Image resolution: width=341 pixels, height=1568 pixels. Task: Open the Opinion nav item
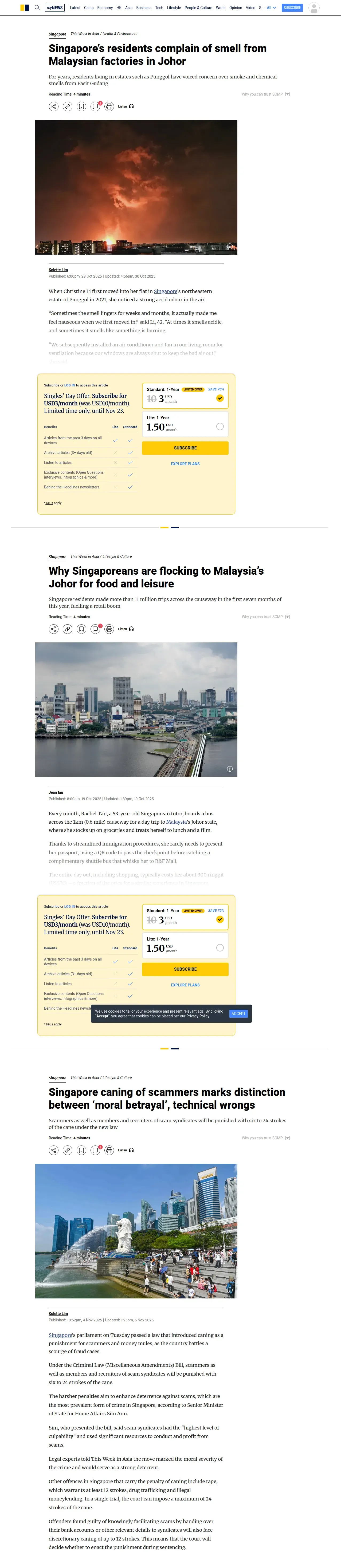[236, 8]
